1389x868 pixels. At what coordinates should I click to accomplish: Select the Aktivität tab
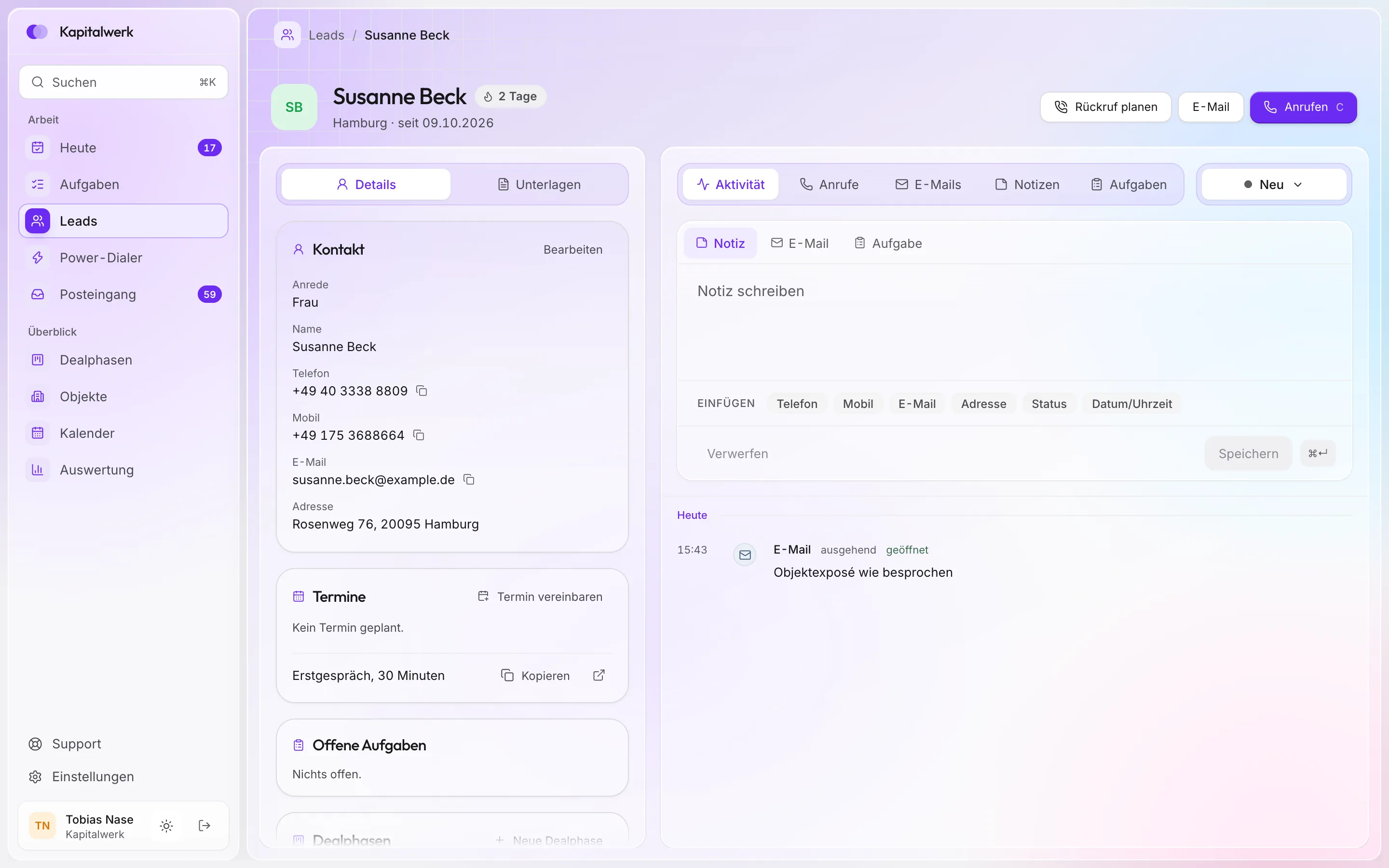pos(731,184)
